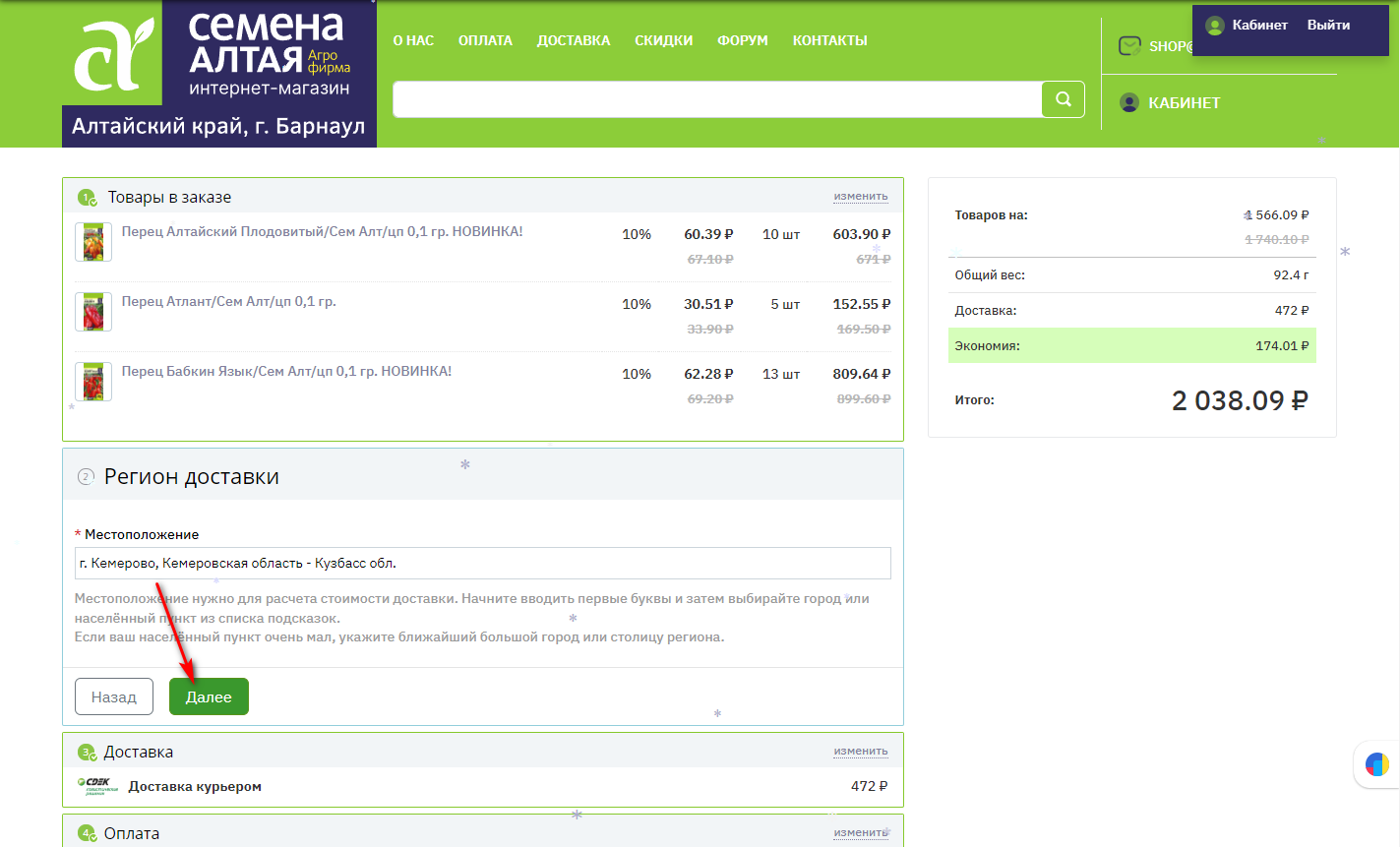Focus the site search text field
The image size is (1400, 847).
(x=716, y=99)
